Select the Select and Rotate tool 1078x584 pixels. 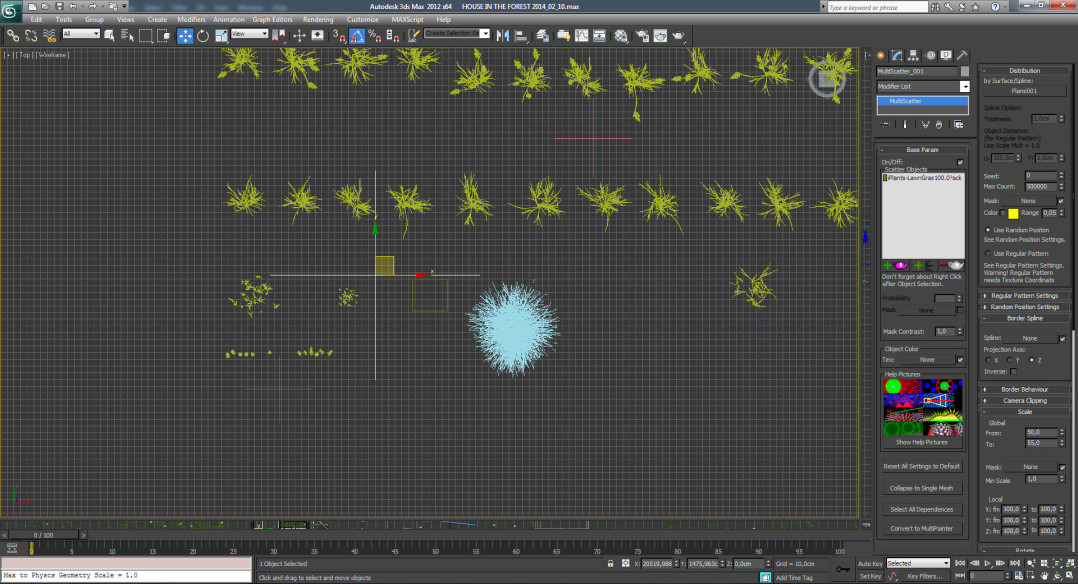coord(204,35)
